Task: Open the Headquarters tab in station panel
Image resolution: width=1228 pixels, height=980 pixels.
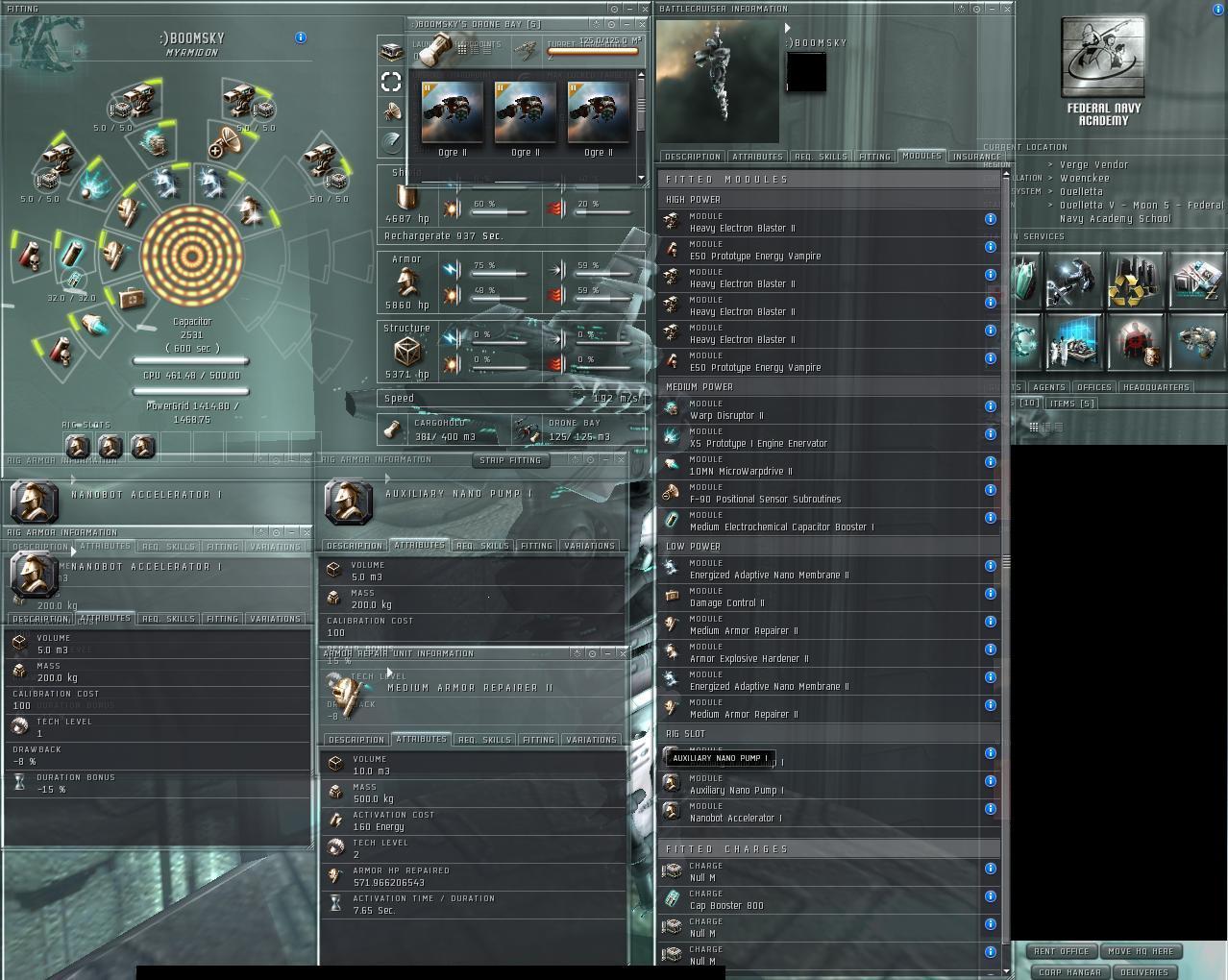Action: point(1156,387)
